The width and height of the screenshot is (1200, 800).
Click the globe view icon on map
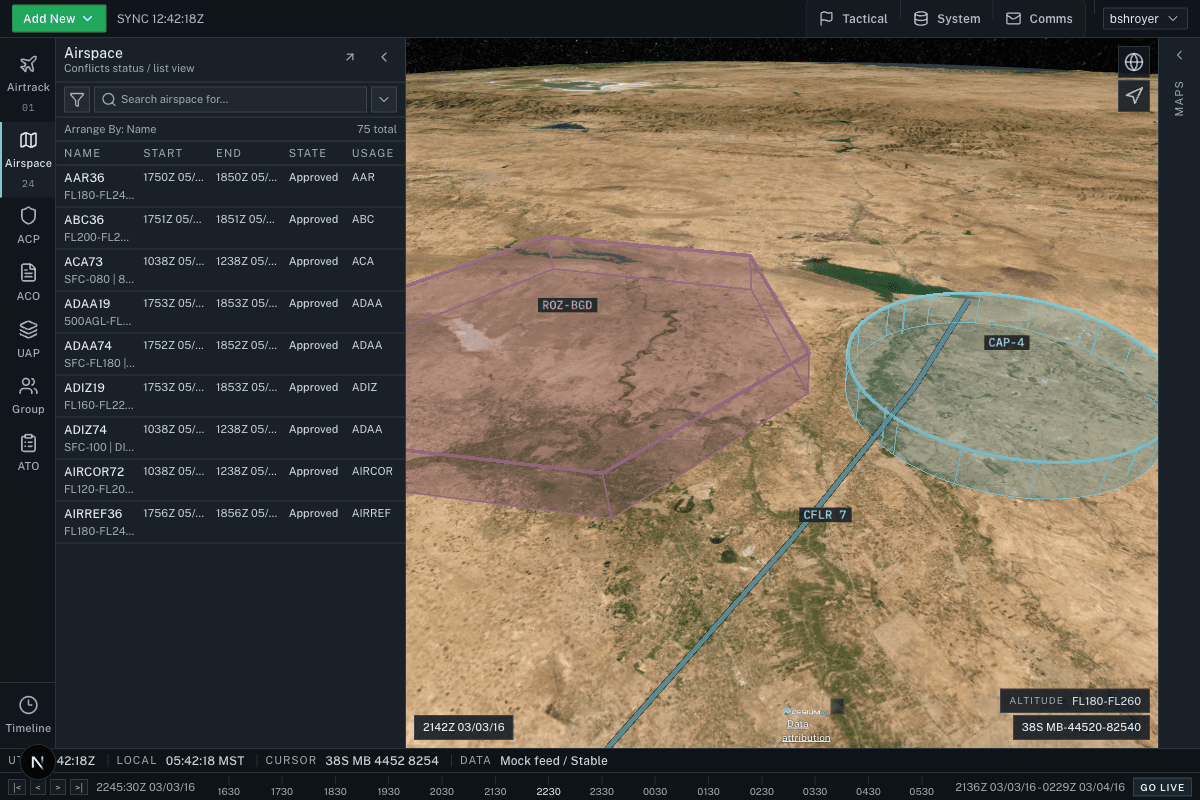(x=1134, y=62)
